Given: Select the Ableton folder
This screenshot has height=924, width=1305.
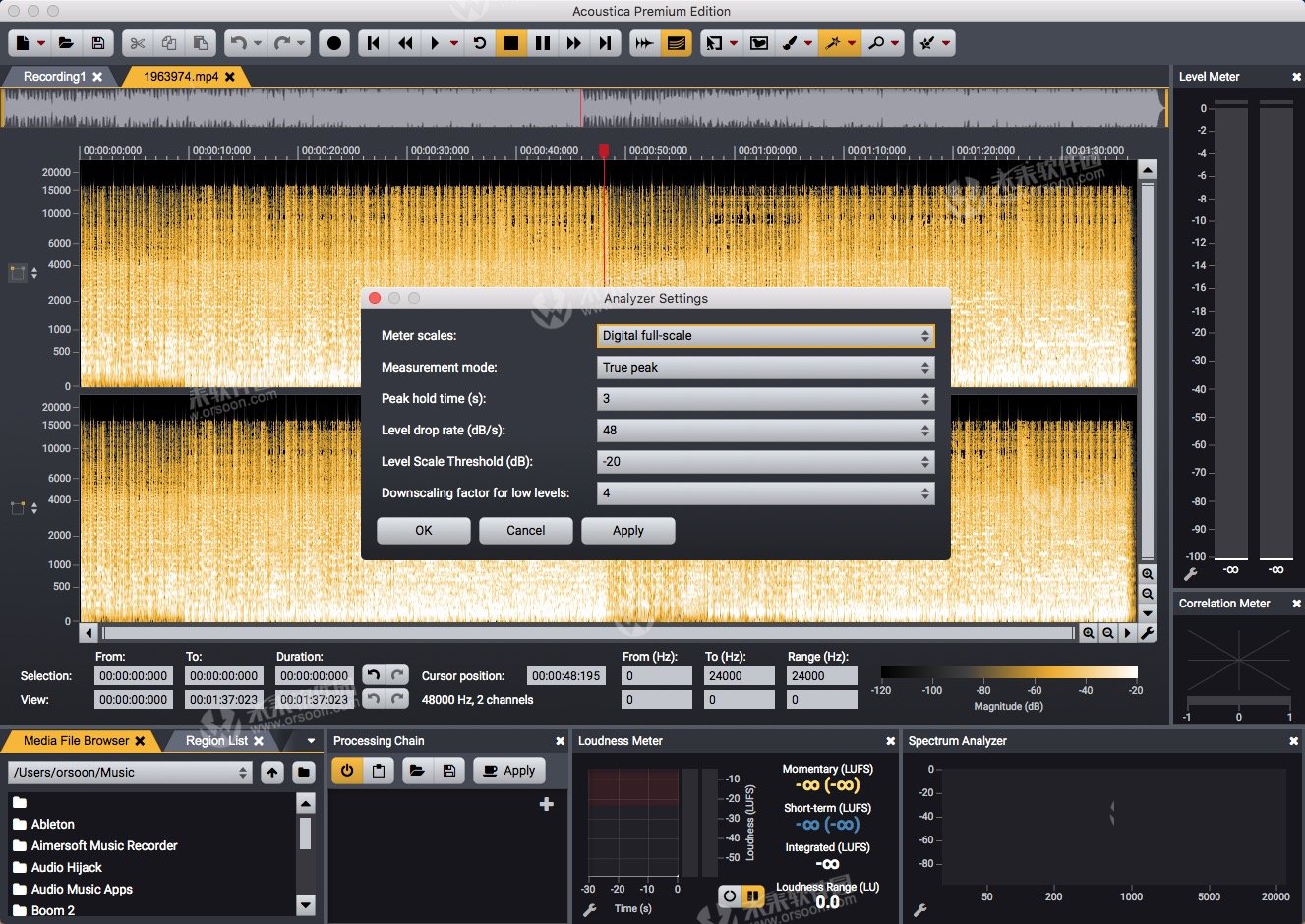Looking at the screenshot, I should (x=53, y=825).
